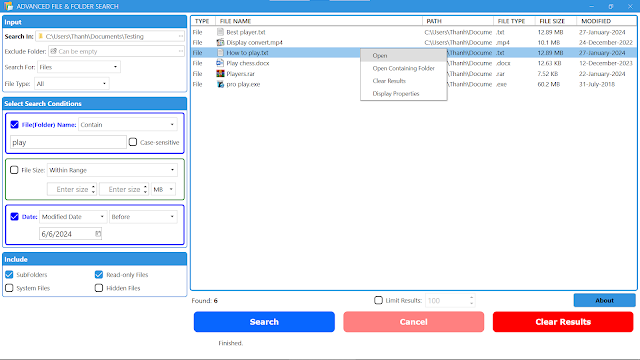Image resolution: width=640 pixels, height=360 pixels.
Task: Enable Limit Results checkbox
Action: (x=378, y=300)
